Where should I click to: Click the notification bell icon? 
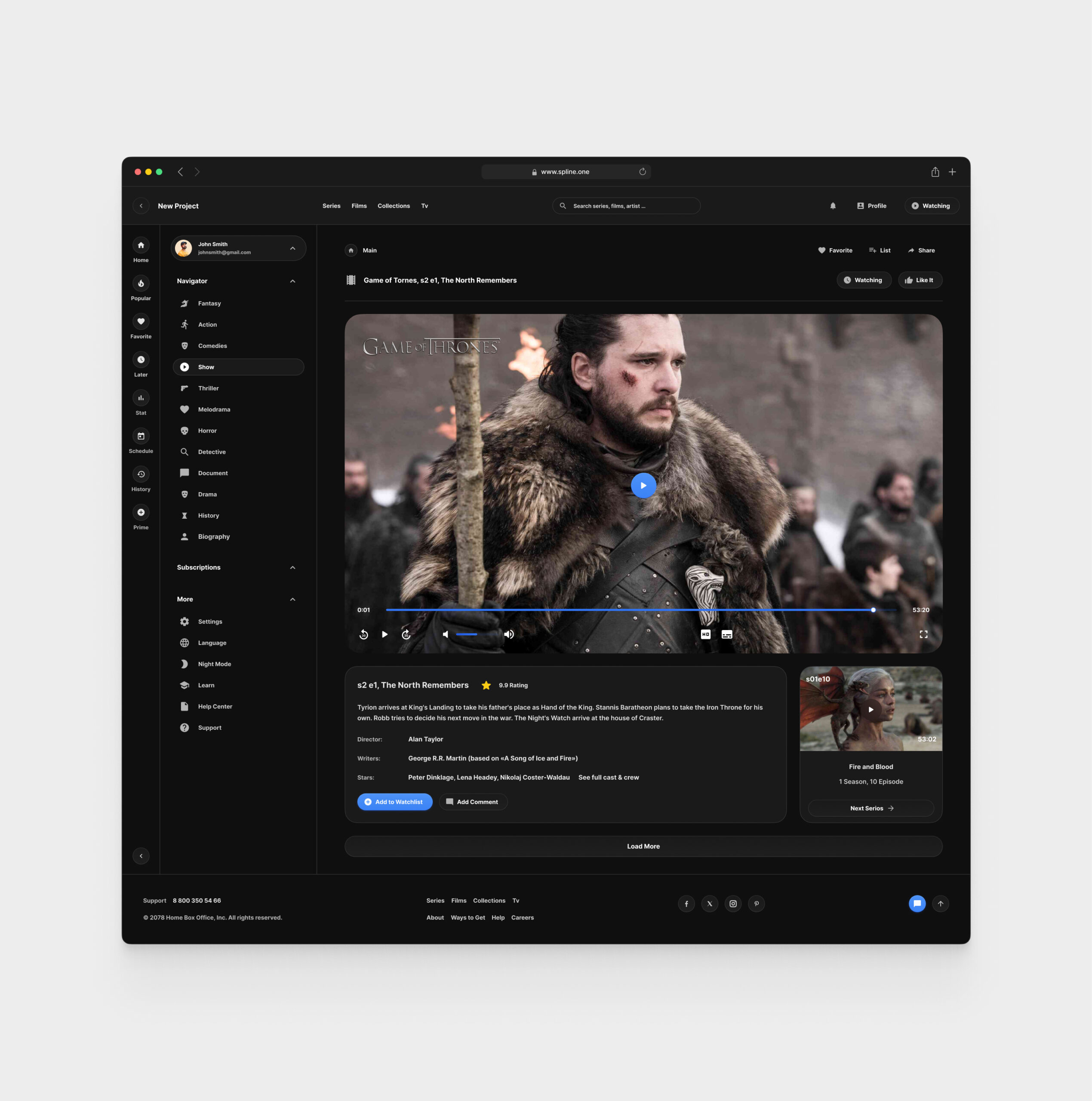click(833, 206)
